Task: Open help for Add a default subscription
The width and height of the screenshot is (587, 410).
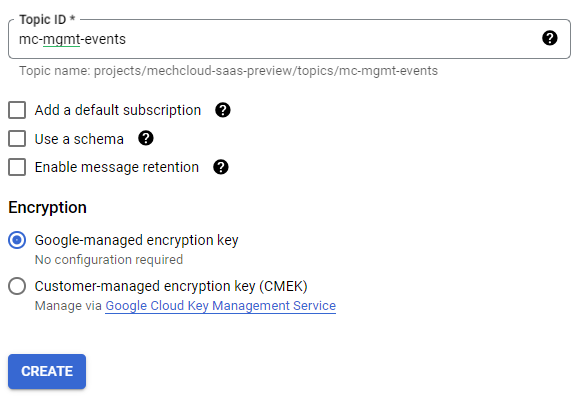Action: pos(223,110)
